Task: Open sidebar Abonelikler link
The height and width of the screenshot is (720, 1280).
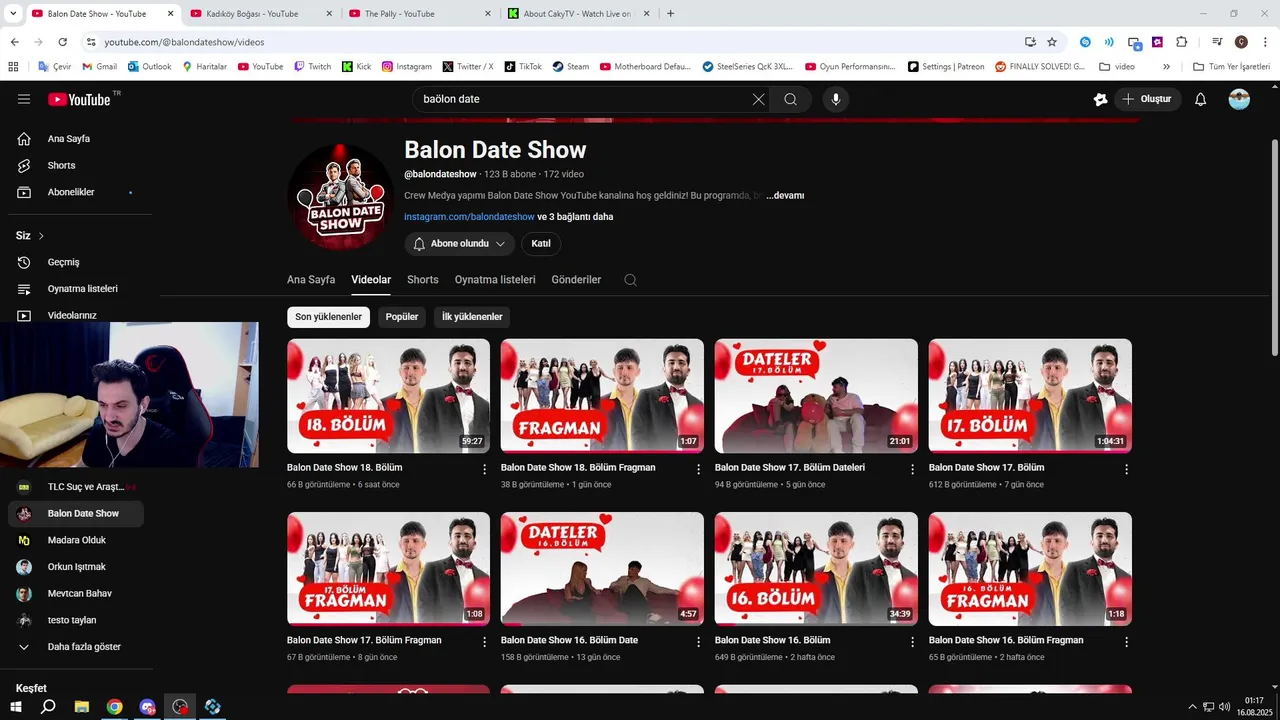Action: pyautogui.click(x=76, y=192)
